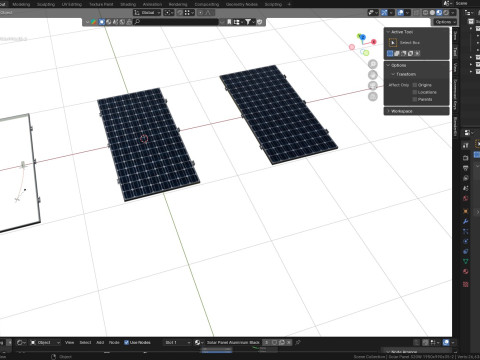Toggle perspective orthographic grid button

point(373,97)
